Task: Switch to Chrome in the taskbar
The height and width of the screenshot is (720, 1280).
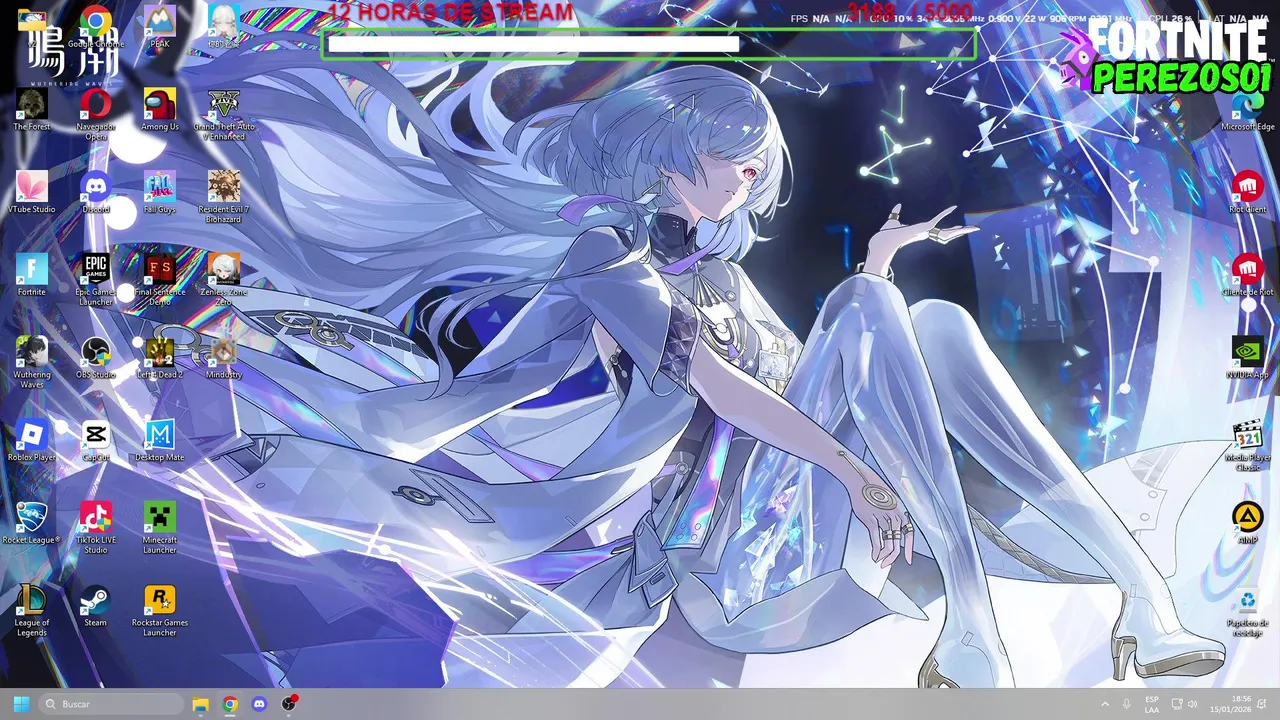Action: [x=230, y=704]
